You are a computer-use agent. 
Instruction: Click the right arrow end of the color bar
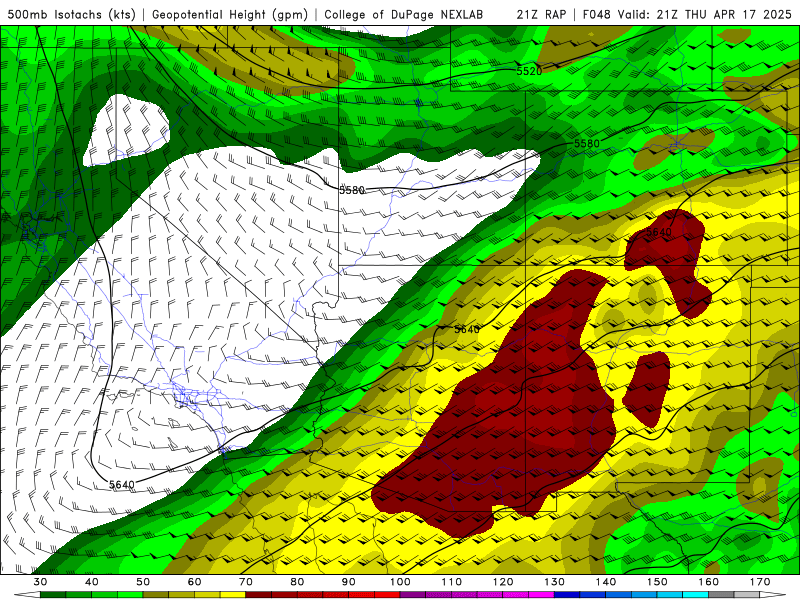point(773,595)
